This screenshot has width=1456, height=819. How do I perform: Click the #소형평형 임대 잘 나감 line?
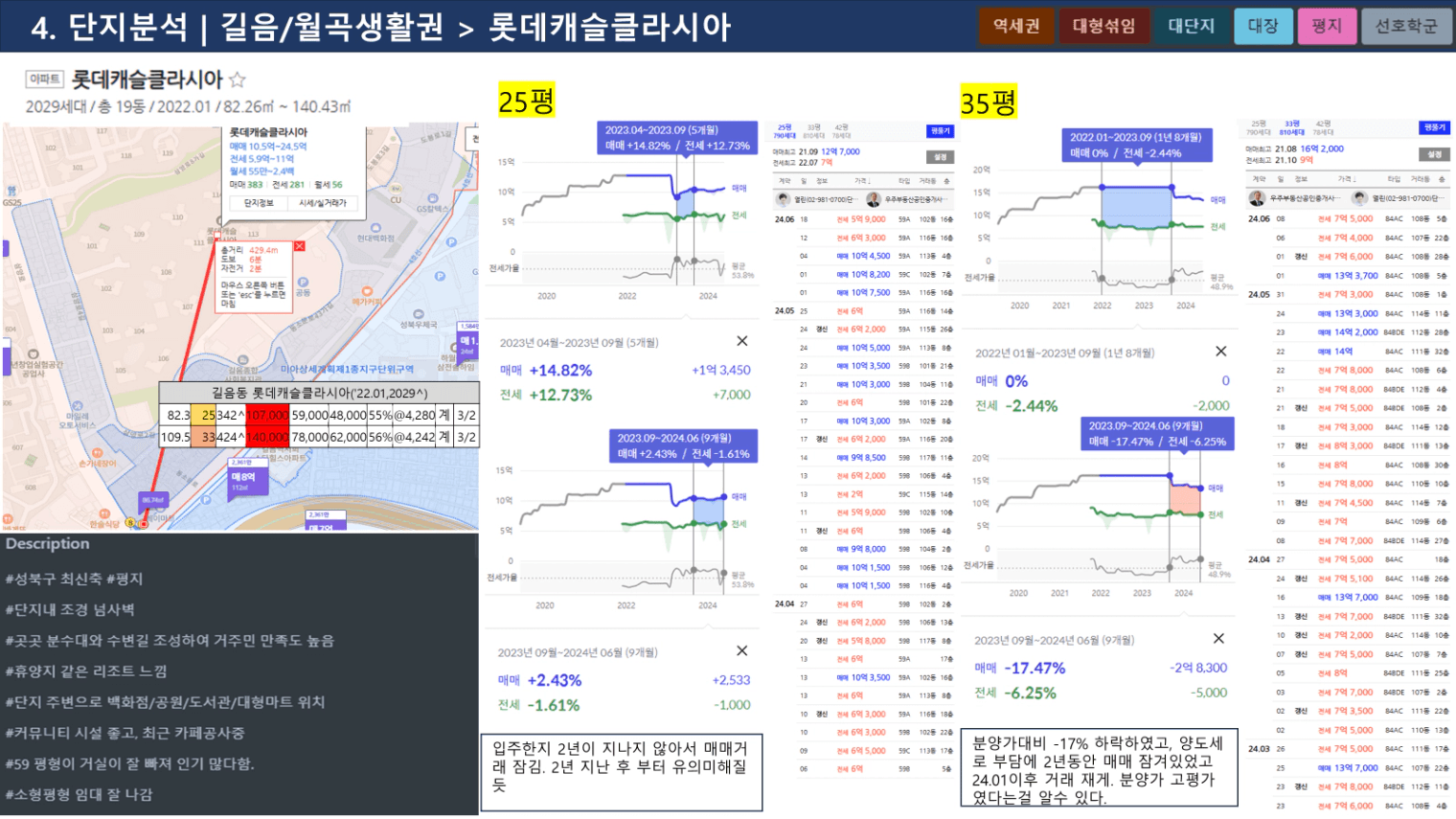tap(79, 794)
